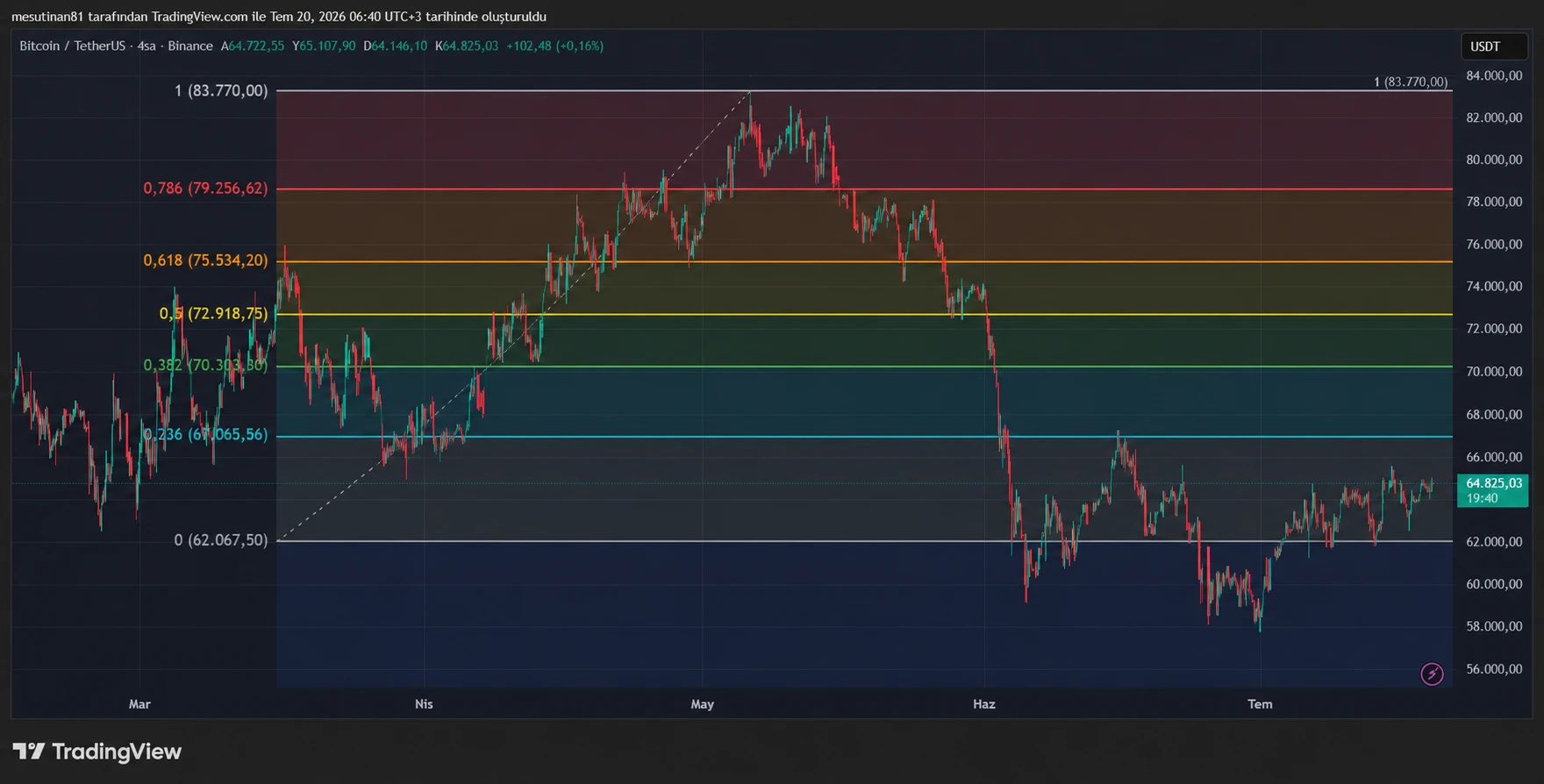The image size is (1544, 784).
Task: Click the Mar label on the time axis
Action: 139,703
